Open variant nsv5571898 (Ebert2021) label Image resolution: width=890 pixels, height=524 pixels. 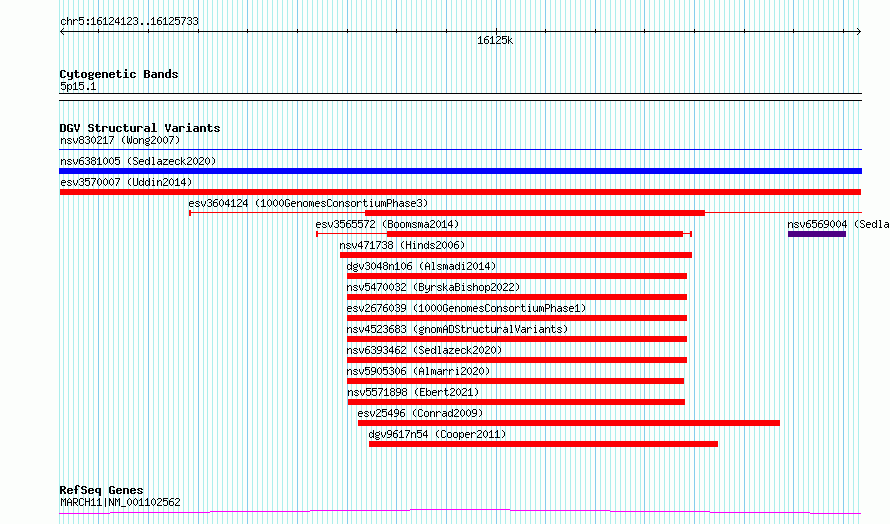(413, 392)
